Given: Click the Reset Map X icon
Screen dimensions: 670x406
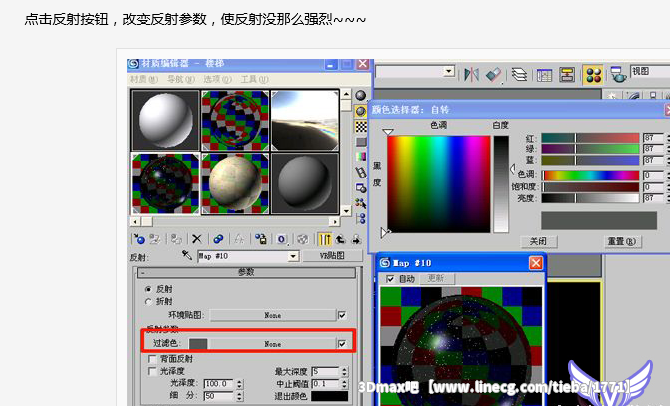Looking at the screenshot, I should [197, 239].
